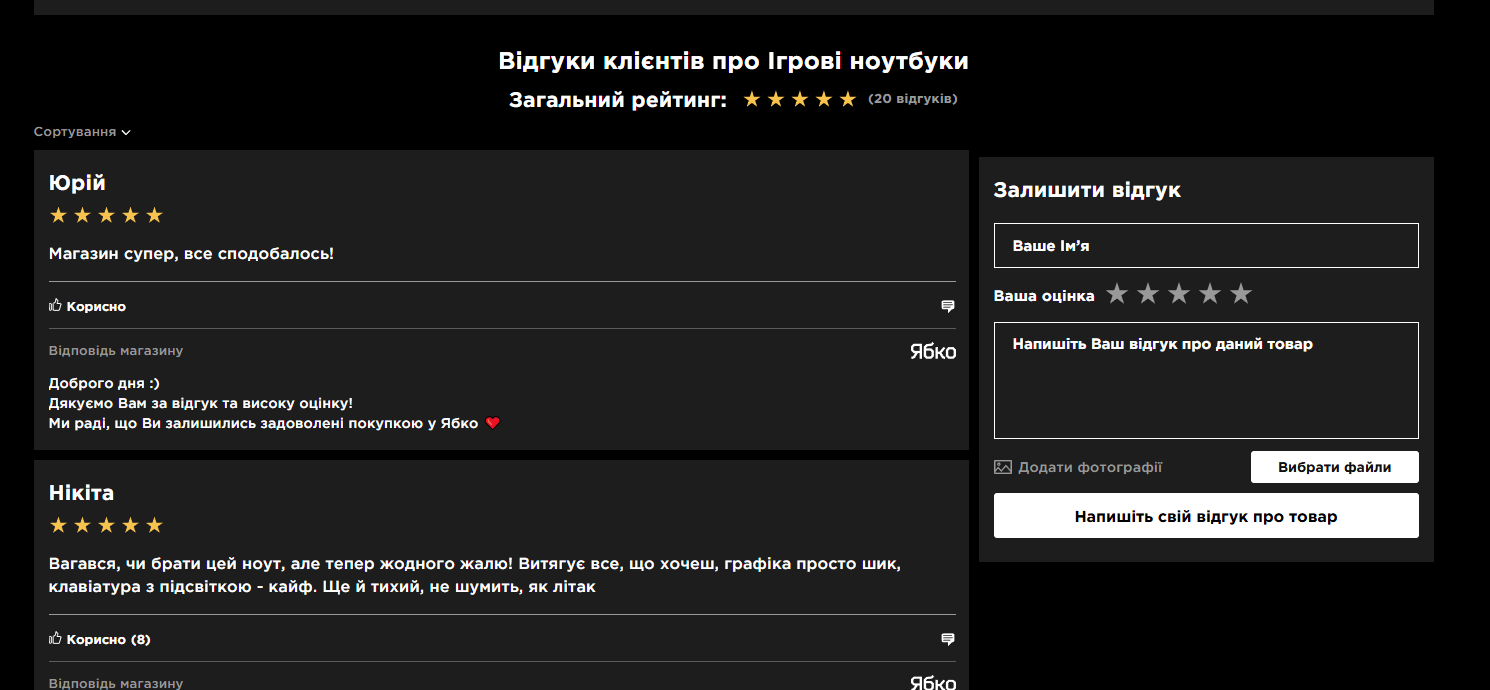Click the thumbs-up icon in Юрій's review
Viewport: 1490px width, 690px height.
coord(56,305)
